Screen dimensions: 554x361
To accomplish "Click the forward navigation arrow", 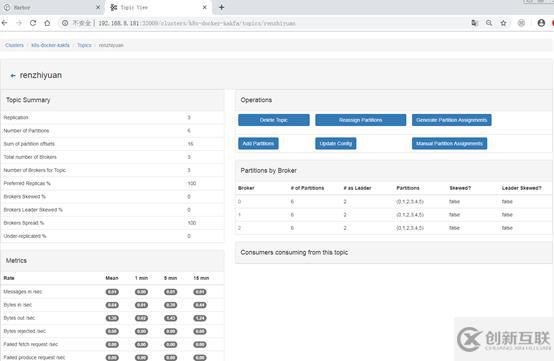I will coord(19,23).
